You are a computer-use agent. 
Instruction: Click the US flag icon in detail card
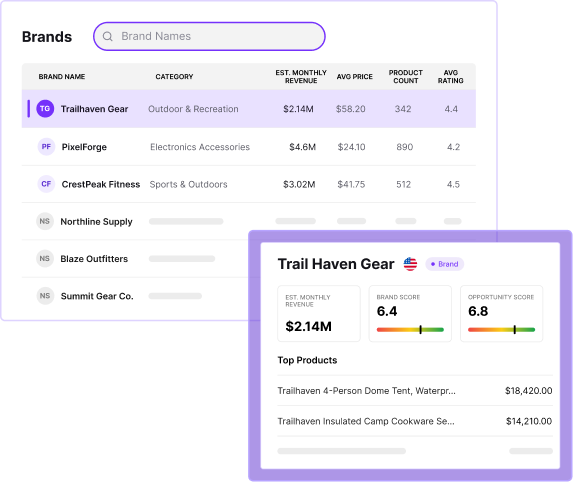410,264
